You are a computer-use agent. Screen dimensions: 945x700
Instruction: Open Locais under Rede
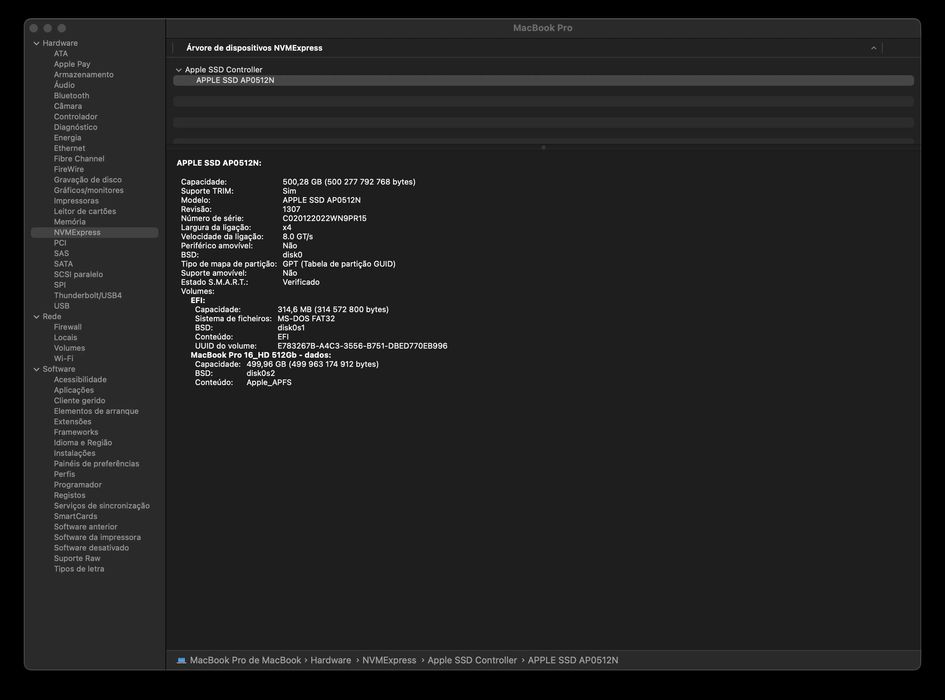[65, 338]
